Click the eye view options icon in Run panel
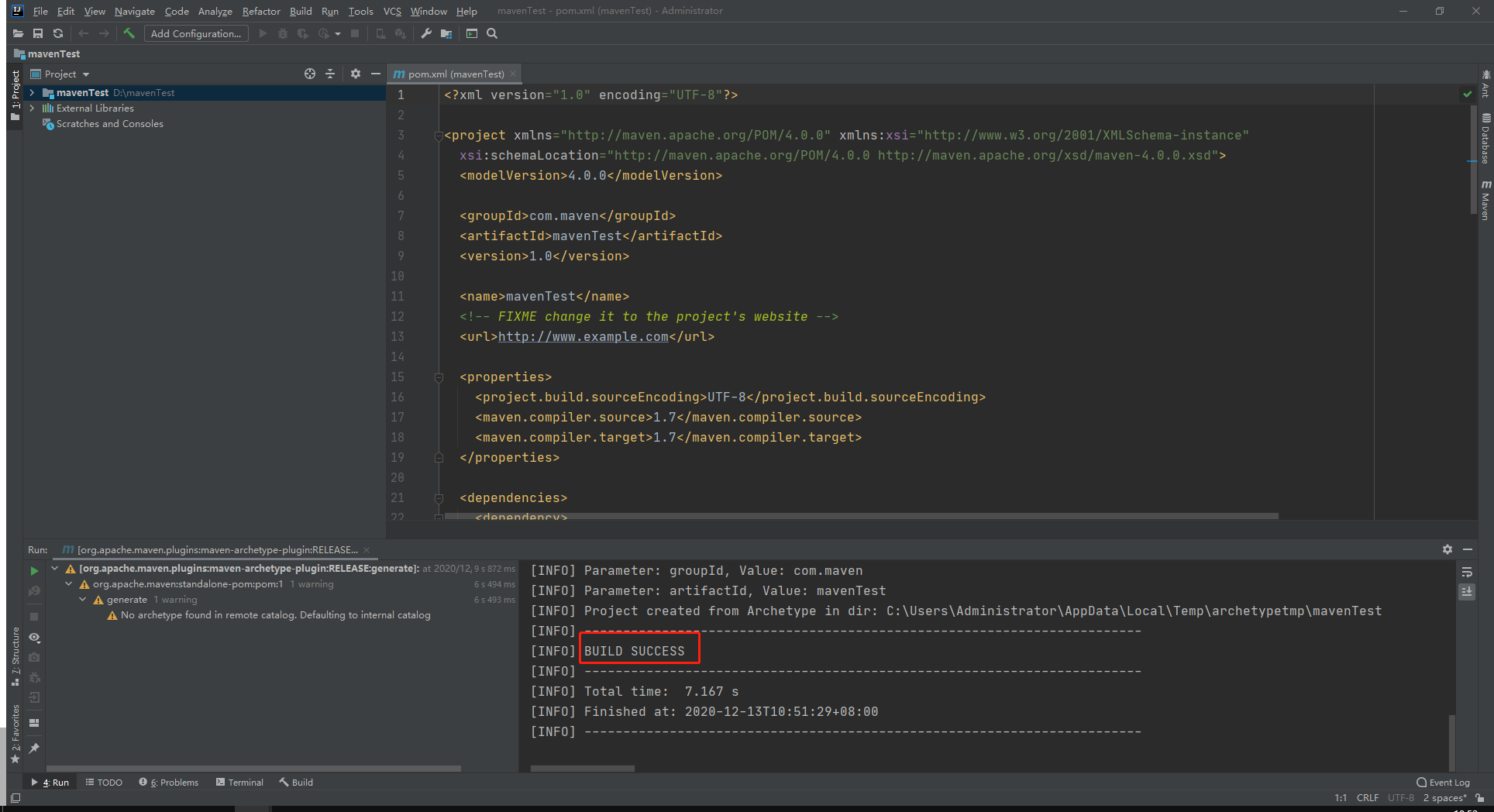The height and width of the screenshot is (812, 1494). click(x=34, y=638)
